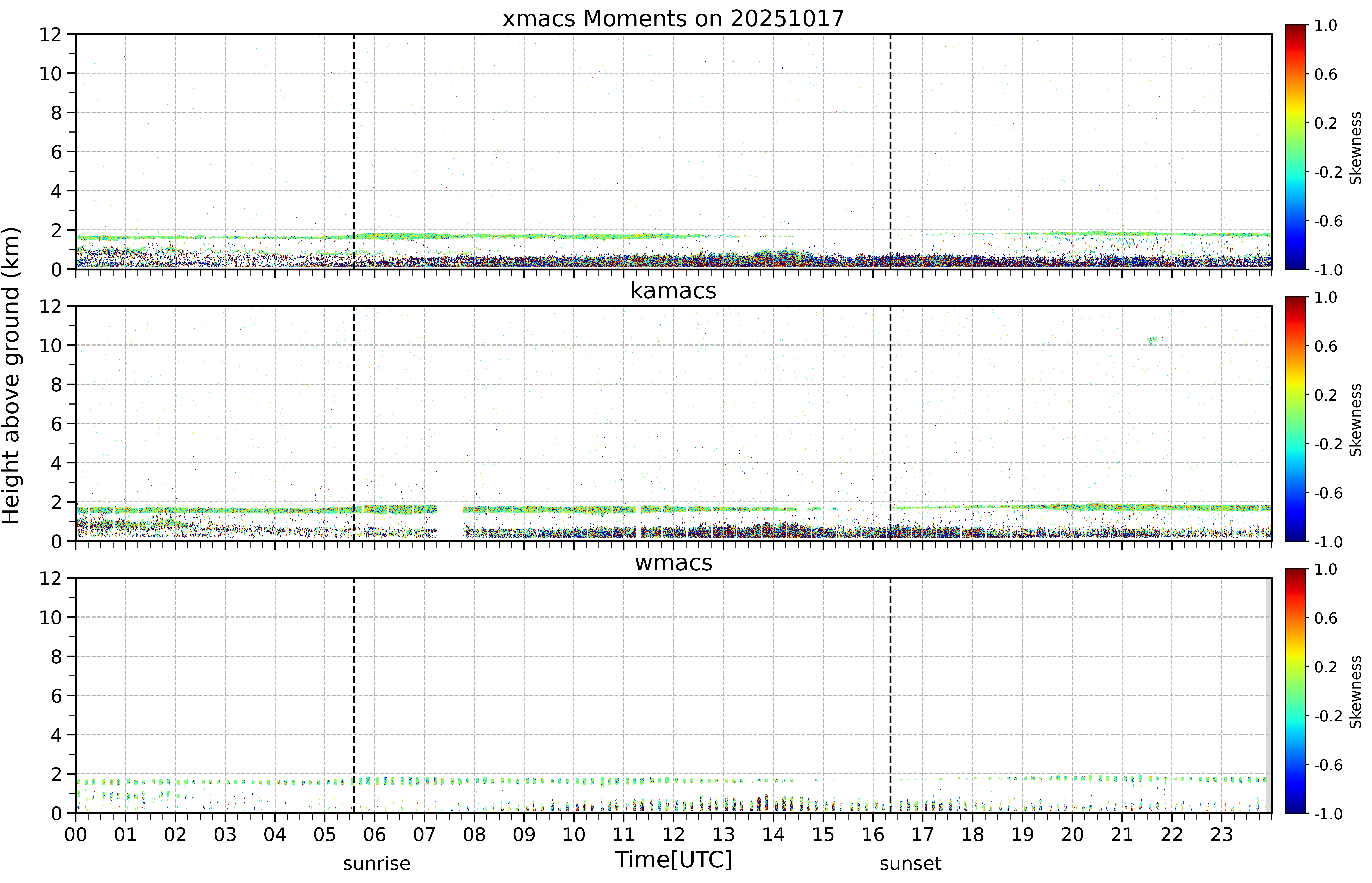Click the '6' height label of xmacs panel
Viewport: 1372px width, 883px height.
(56, 152)
